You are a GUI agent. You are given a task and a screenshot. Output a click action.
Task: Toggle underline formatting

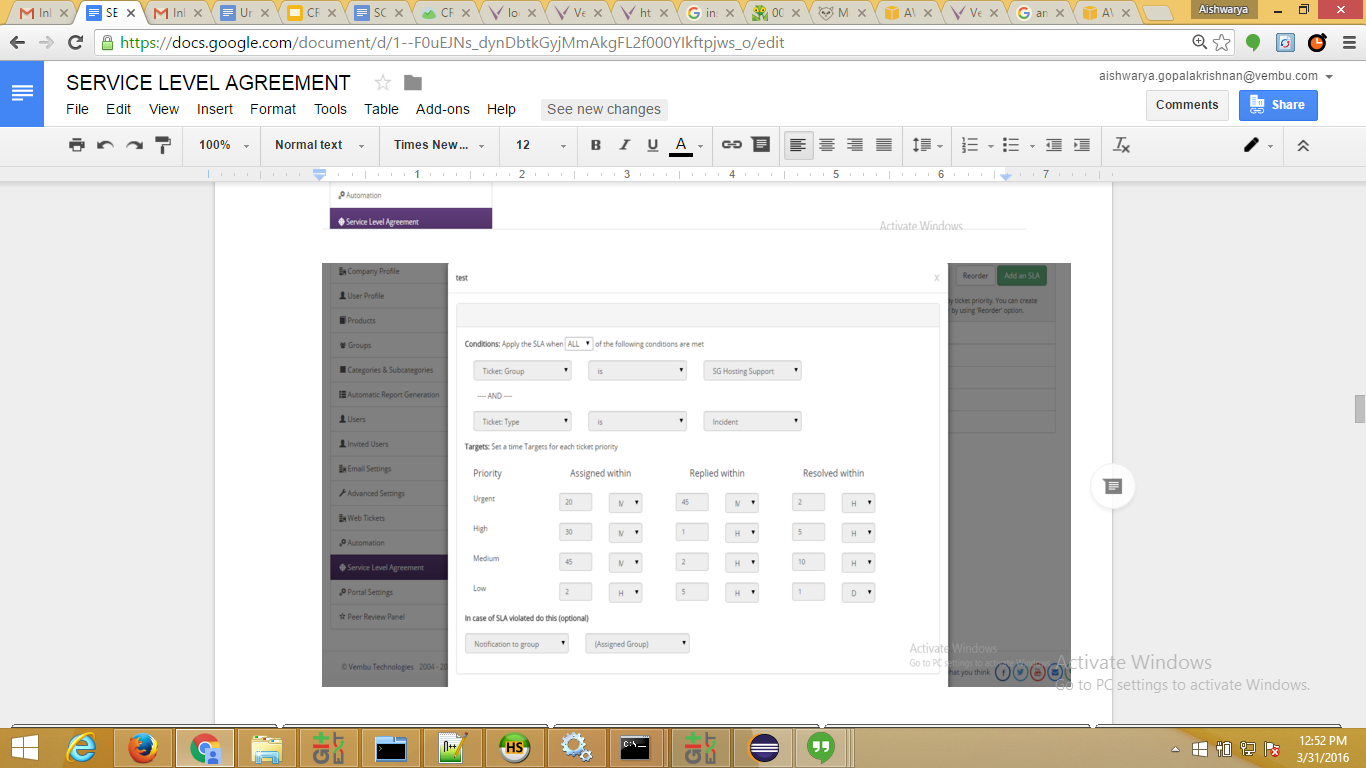pyautogui.click(x=652, y=145)
